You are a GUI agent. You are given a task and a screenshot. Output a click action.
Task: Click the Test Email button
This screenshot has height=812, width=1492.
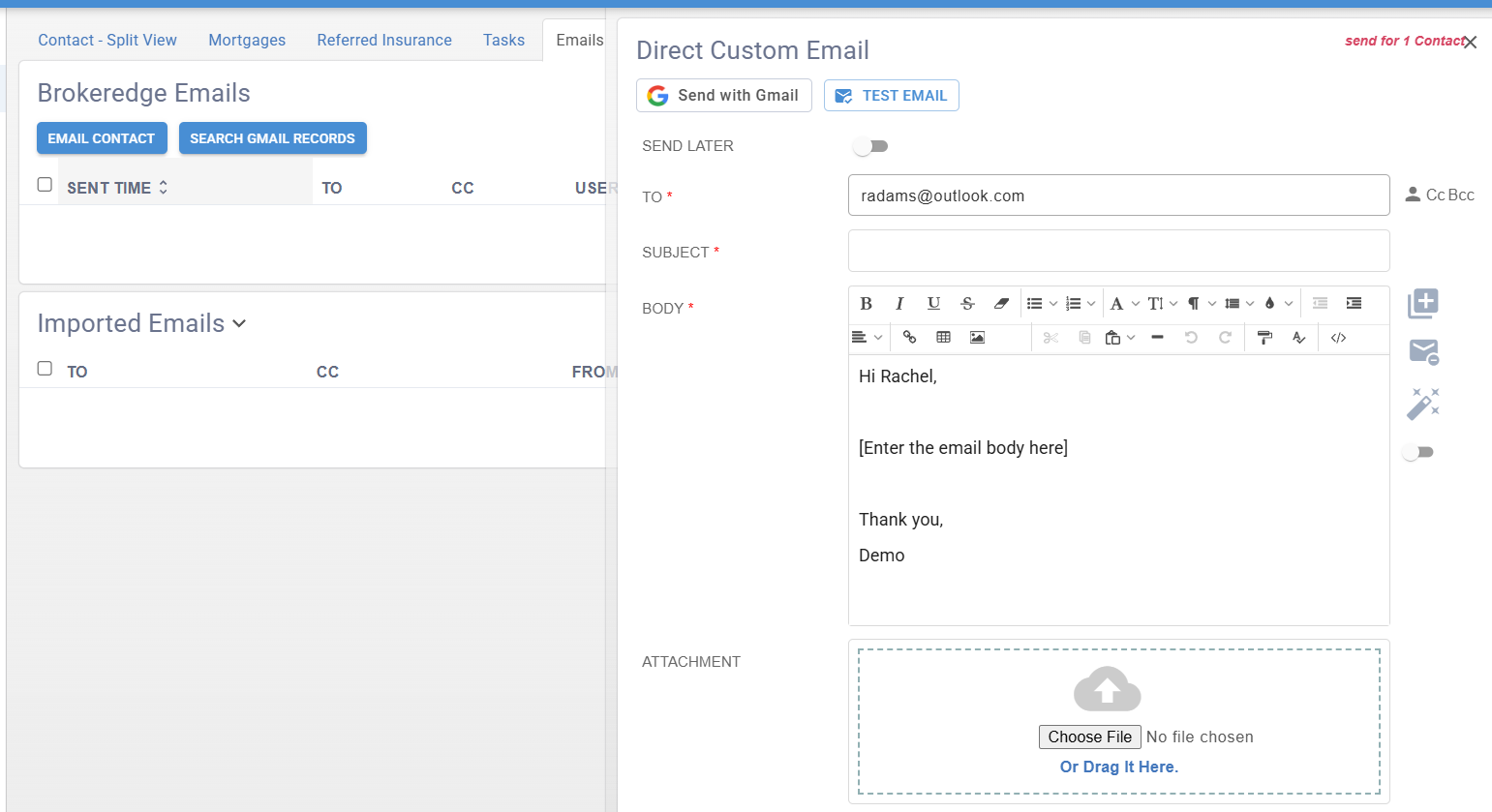pyautogui.click(x=891, y=95)
